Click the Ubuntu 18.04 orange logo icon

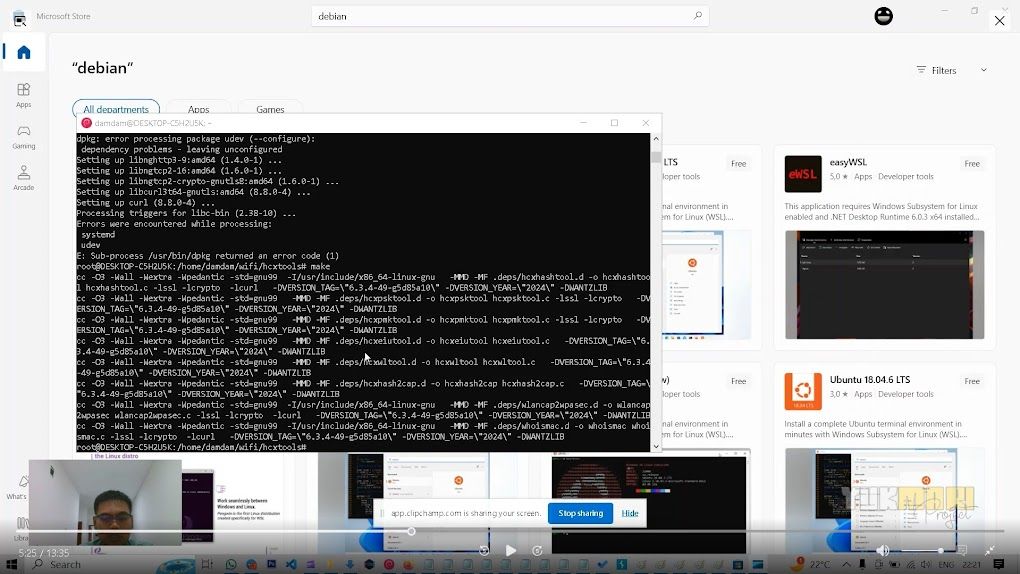(x=803, y=391)
